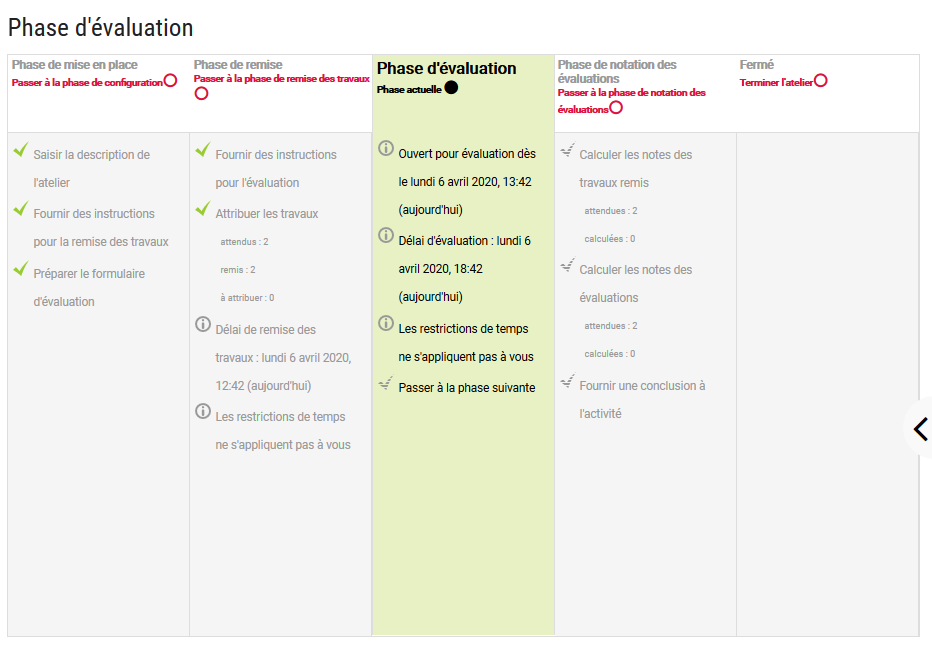Click the 'Terminer l'atelier' link
Image resolution: width=932 pixels, height=652 pixels.
click(x=776, y=83)
